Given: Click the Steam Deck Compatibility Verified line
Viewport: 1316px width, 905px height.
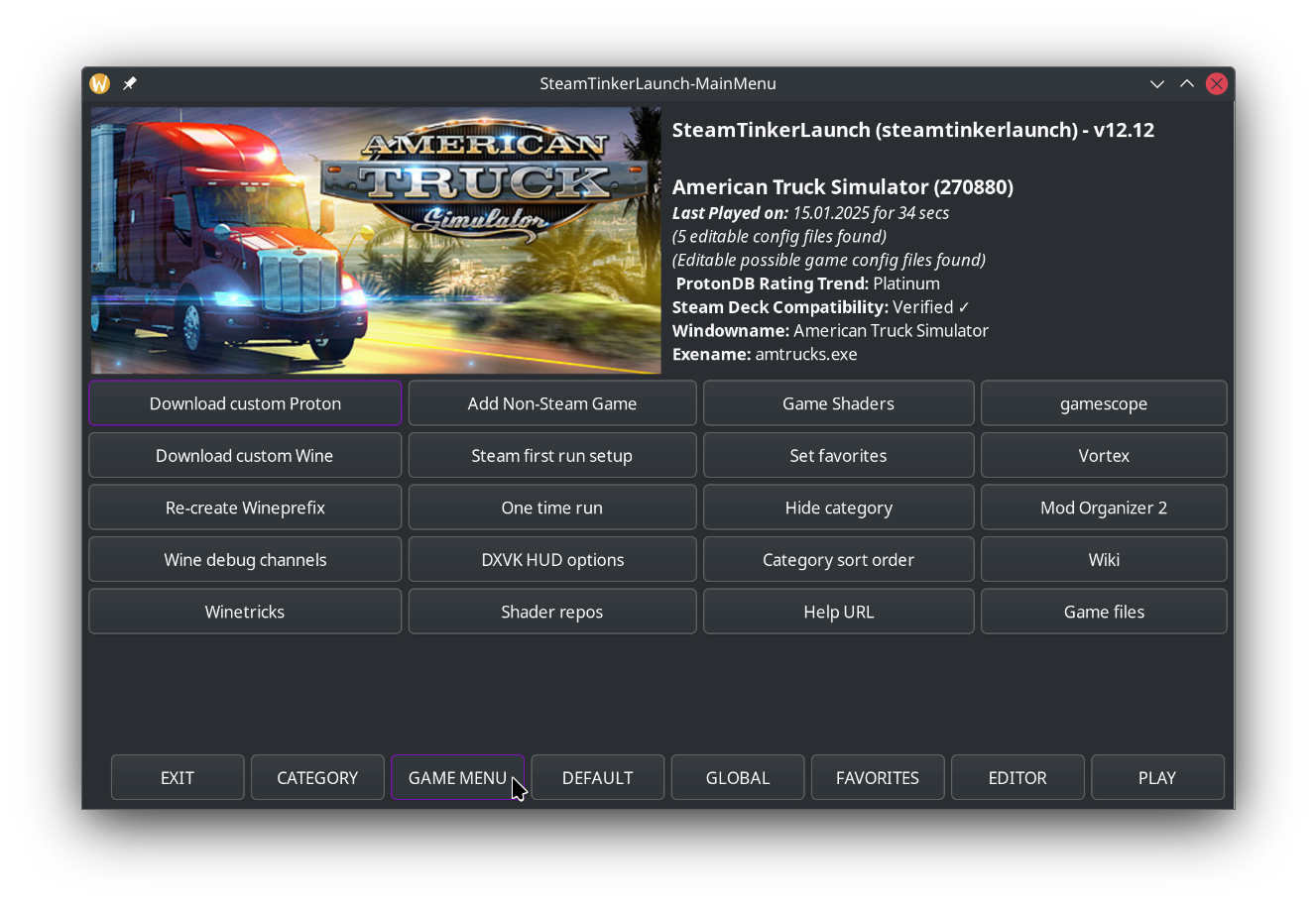Looking at the screenshot, I should tap(821, 307).
